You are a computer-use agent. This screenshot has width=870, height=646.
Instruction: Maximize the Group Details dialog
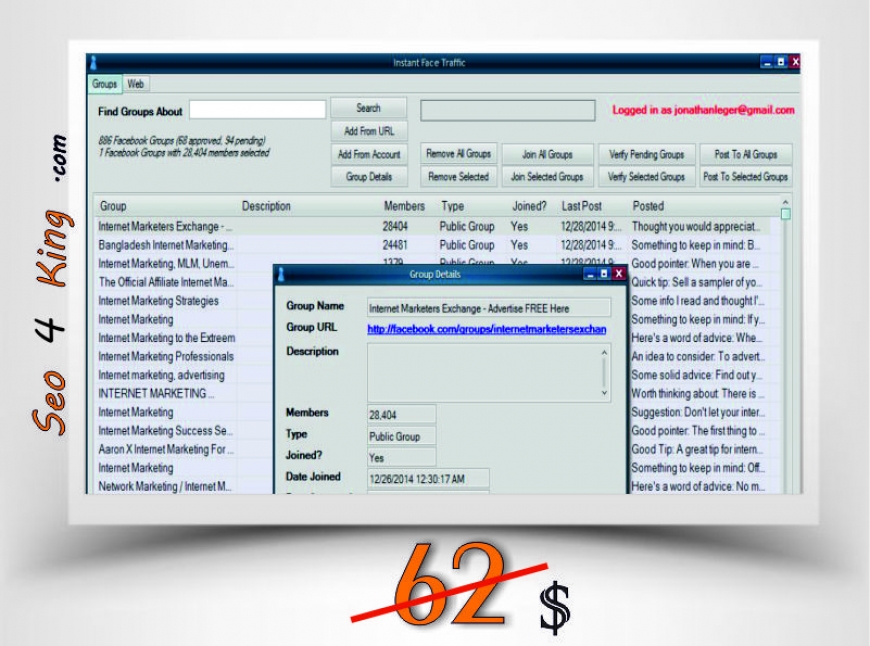click(604, 274)
